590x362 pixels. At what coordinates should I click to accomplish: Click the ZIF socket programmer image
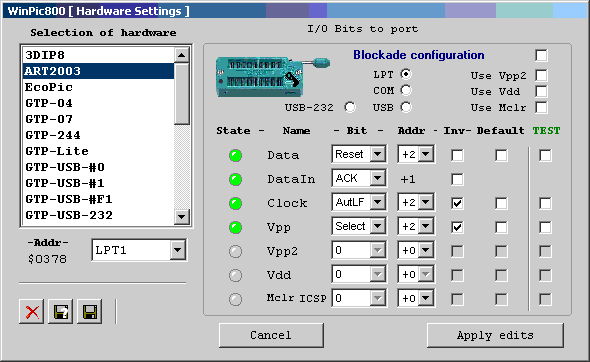tap(272, 76)
